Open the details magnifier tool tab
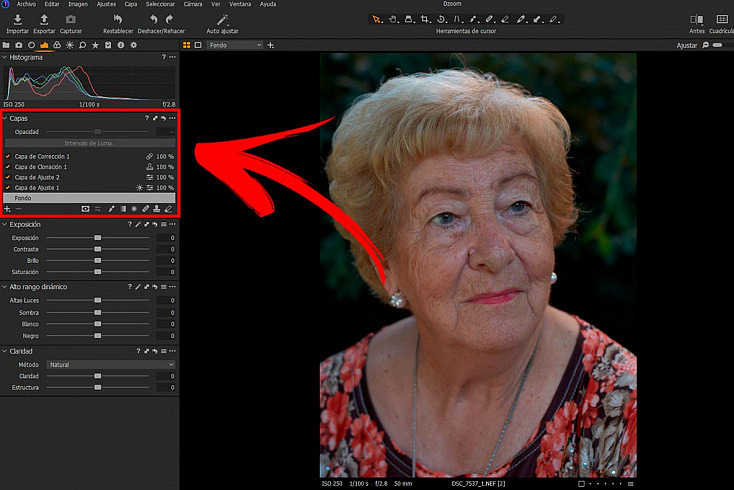This screenshot has width=734, height=490. coord(82,45)
